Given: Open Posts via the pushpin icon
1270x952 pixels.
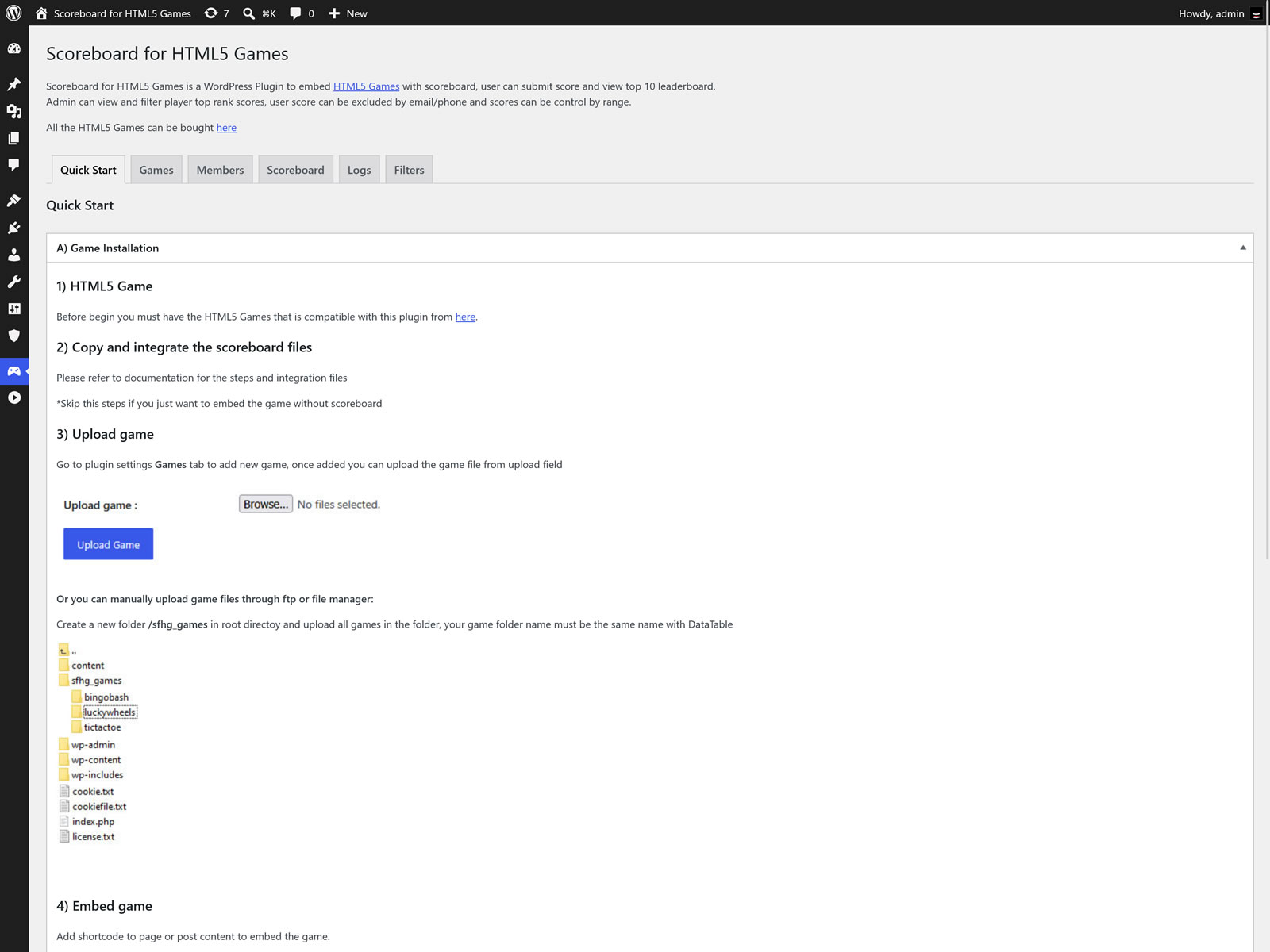Looking at the screenshot, I should tap(14, 84).
